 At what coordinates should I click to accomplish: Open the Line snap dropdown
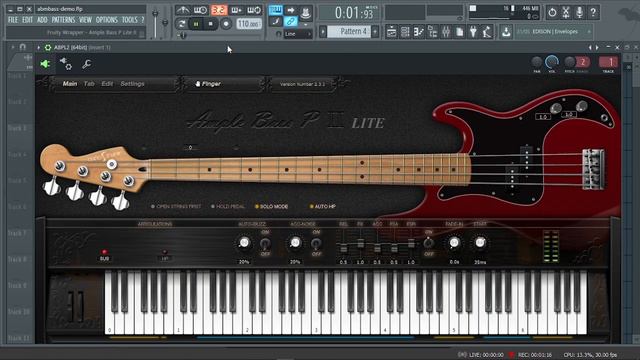pos(298,34)
